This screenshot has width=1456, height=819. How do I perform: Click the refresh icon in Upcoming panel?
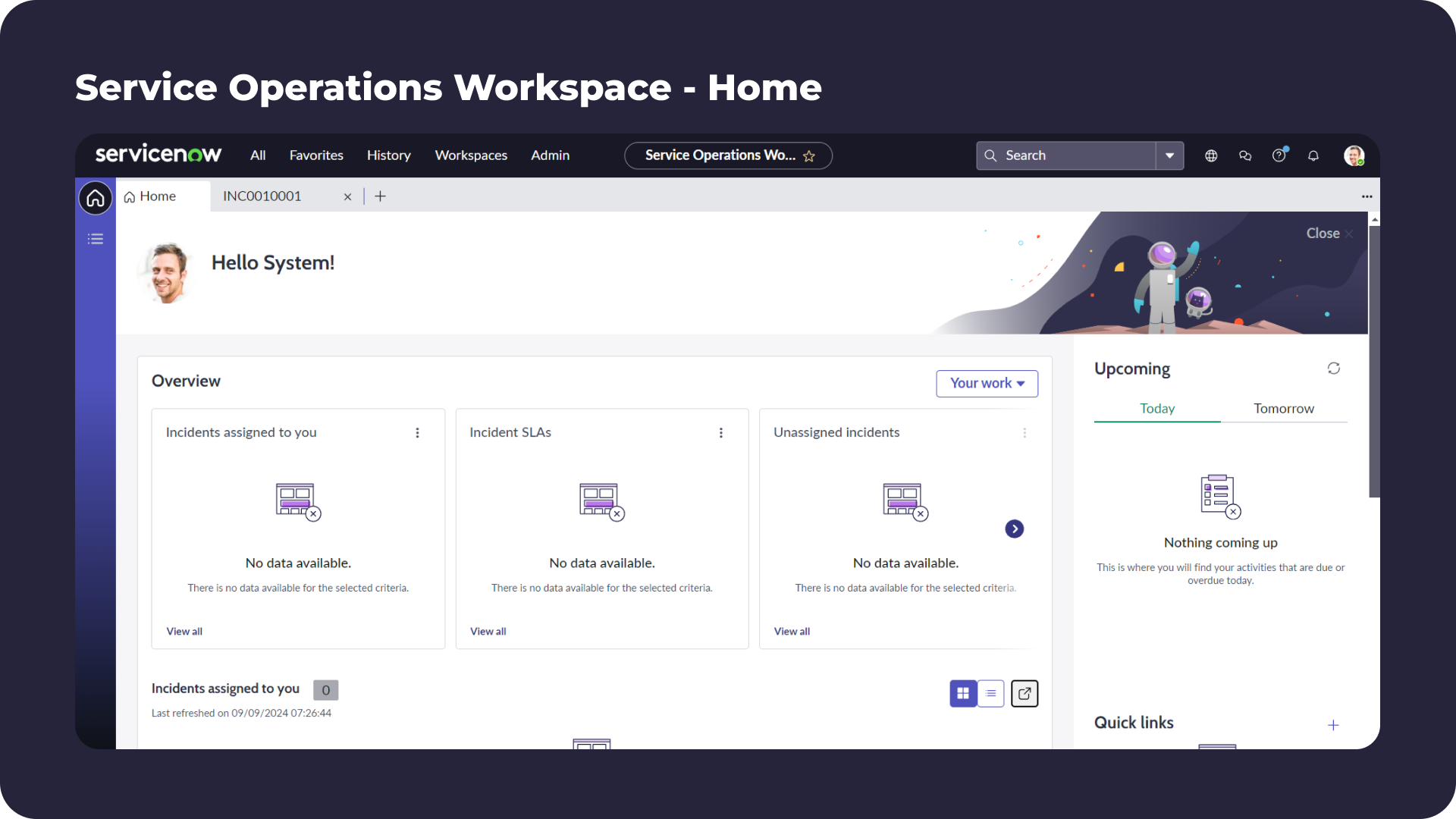(x=1333, y=368)
